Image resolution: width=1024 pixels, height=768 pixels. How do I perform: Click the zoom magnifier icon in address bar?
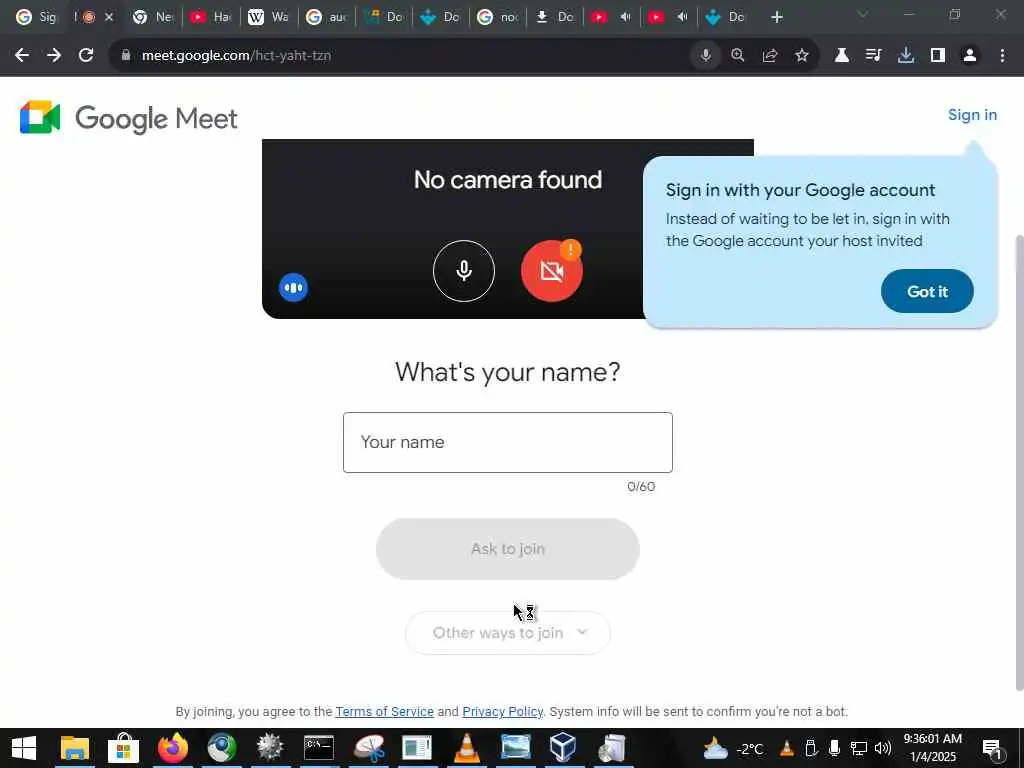(738, 56)
